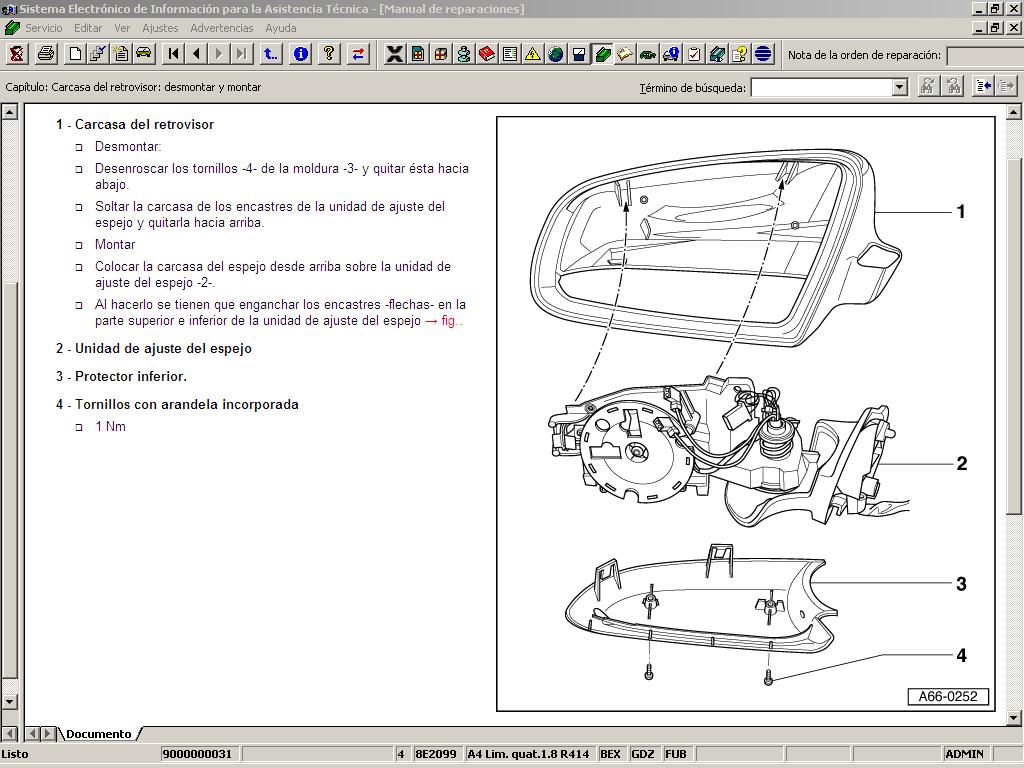
Task: Click the tab scroll right arrow
Action: (x=48, y=733)
